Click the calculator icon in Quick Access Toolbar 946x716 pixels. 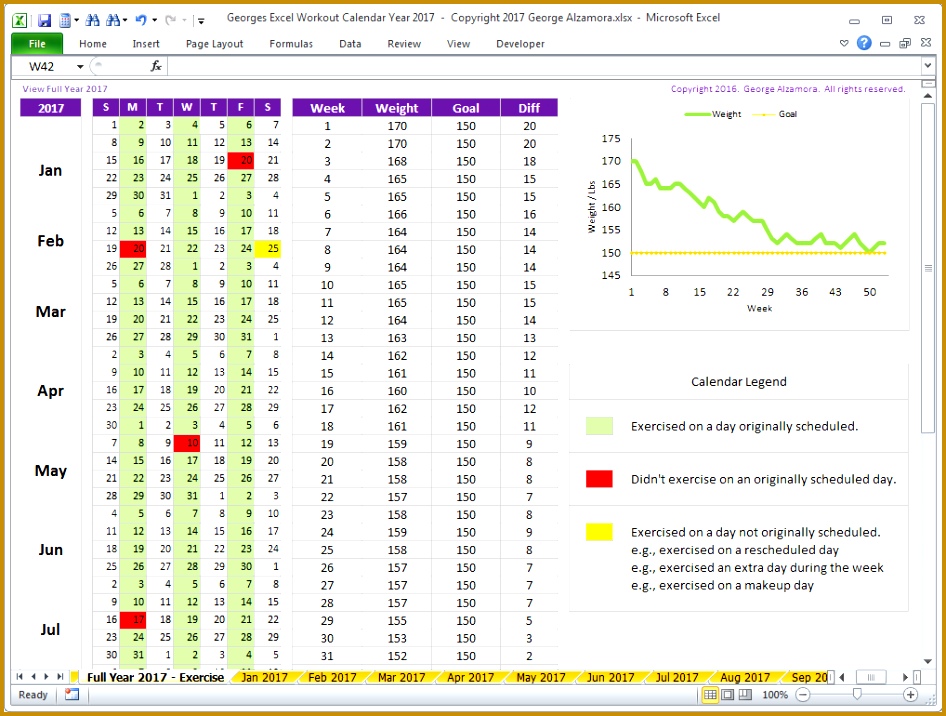coord(65,20)
